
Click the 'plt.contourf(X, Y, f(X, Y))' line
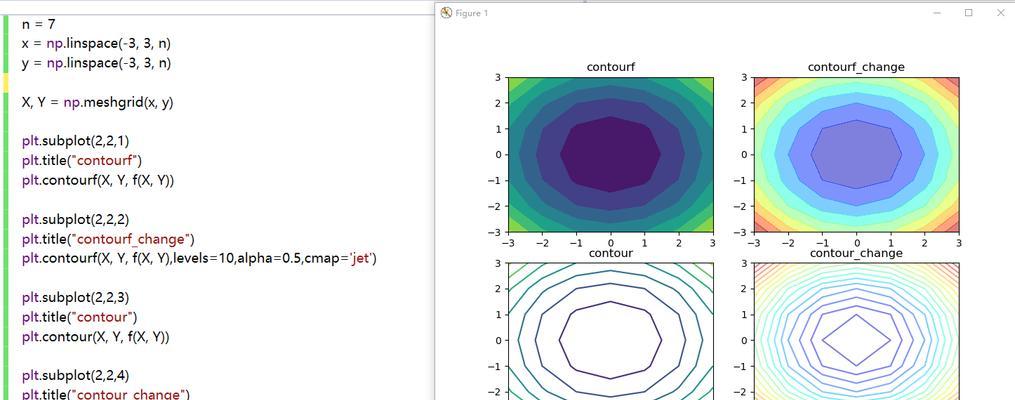tap(98, 181)
